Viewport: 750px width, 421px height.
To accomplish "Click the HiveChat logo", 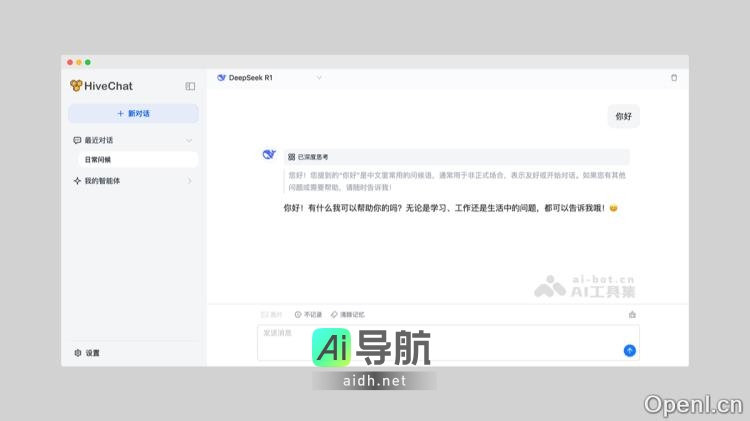I will point(101,86).
